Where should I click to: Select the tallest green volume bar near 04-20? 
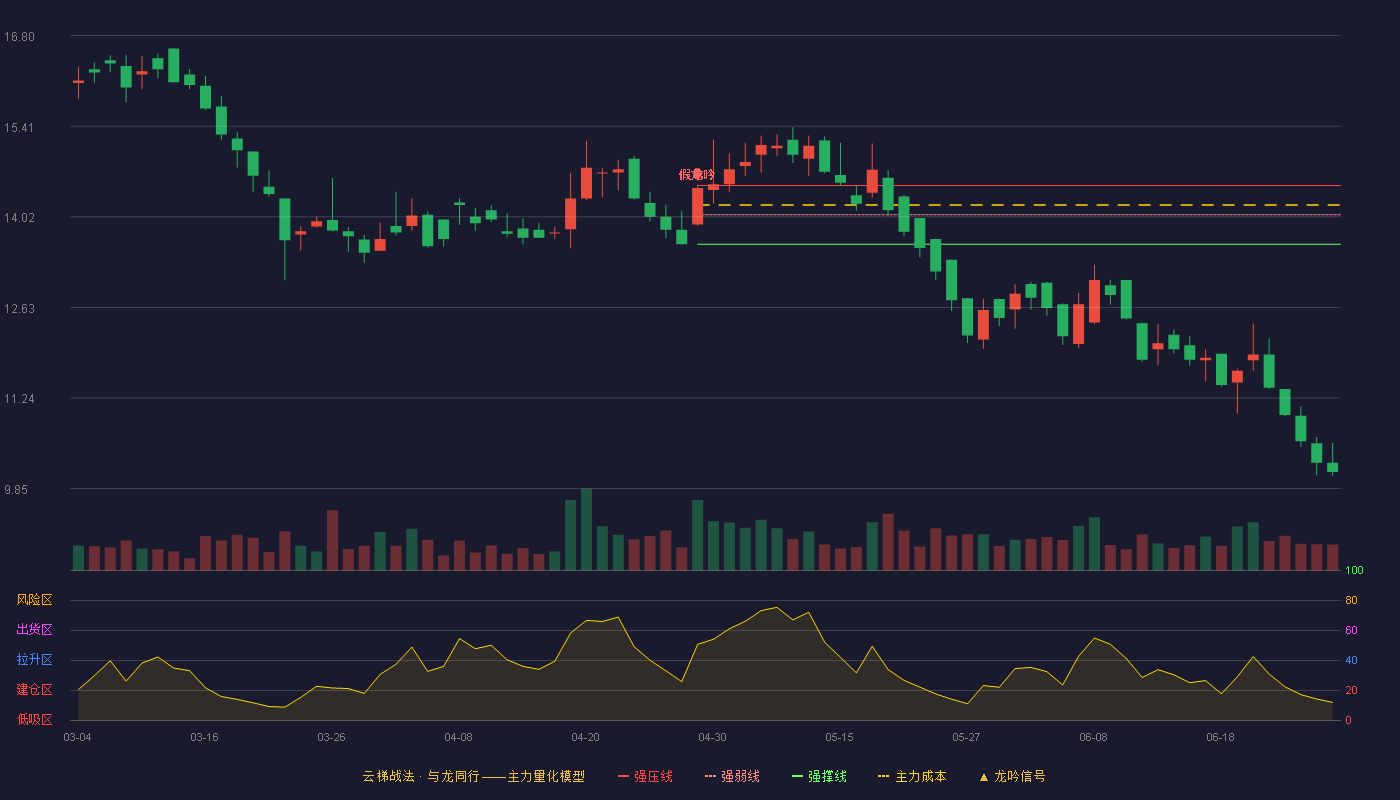[586, 529]
